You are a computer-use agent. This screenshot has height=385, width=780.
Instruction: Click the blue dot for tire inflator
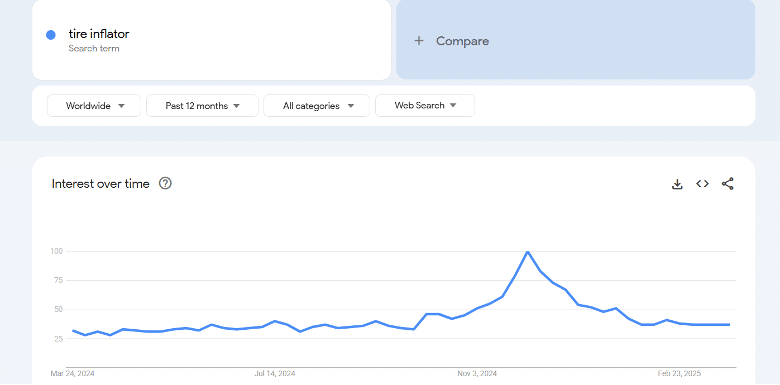point(50,35)
